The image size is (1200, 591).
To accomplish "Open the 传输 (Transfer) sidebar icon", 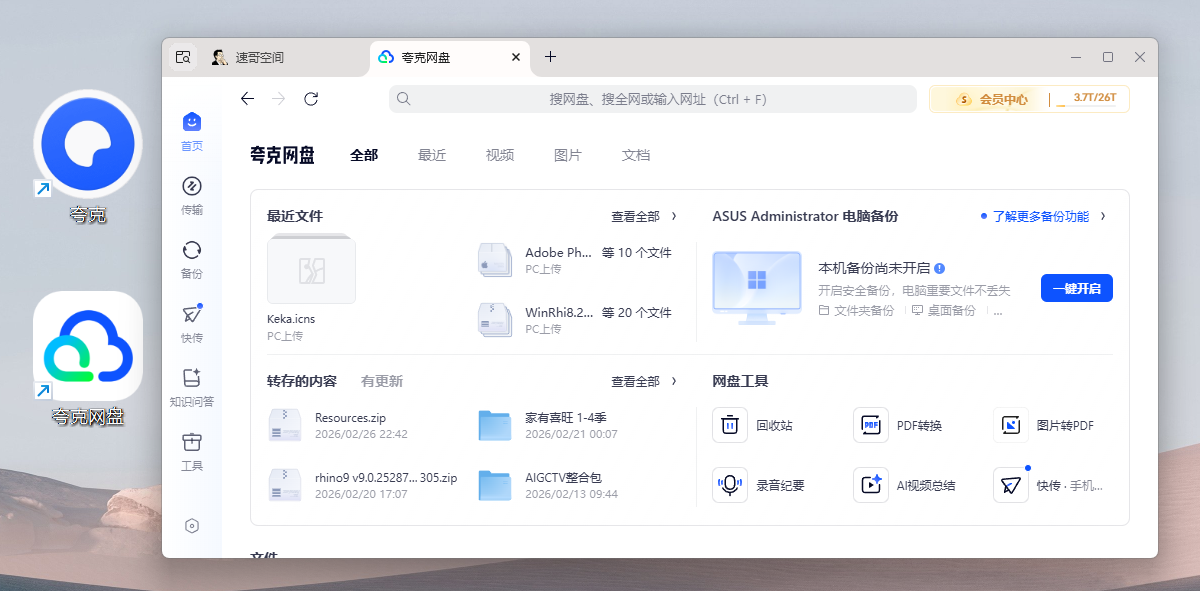I will coord(192,187).
